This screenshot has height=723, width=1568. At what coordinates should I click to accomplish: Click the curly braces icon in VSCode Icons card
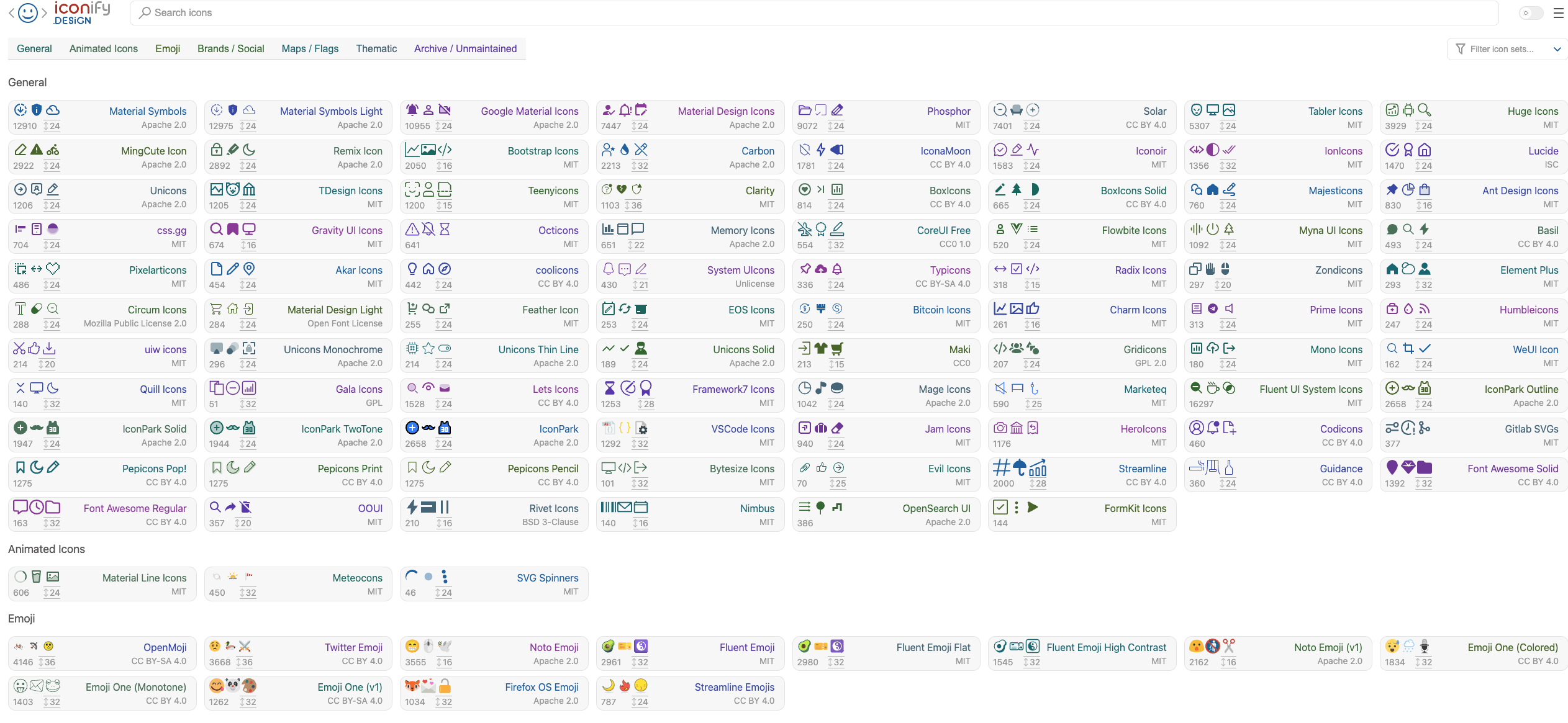[x=625, y=428]
